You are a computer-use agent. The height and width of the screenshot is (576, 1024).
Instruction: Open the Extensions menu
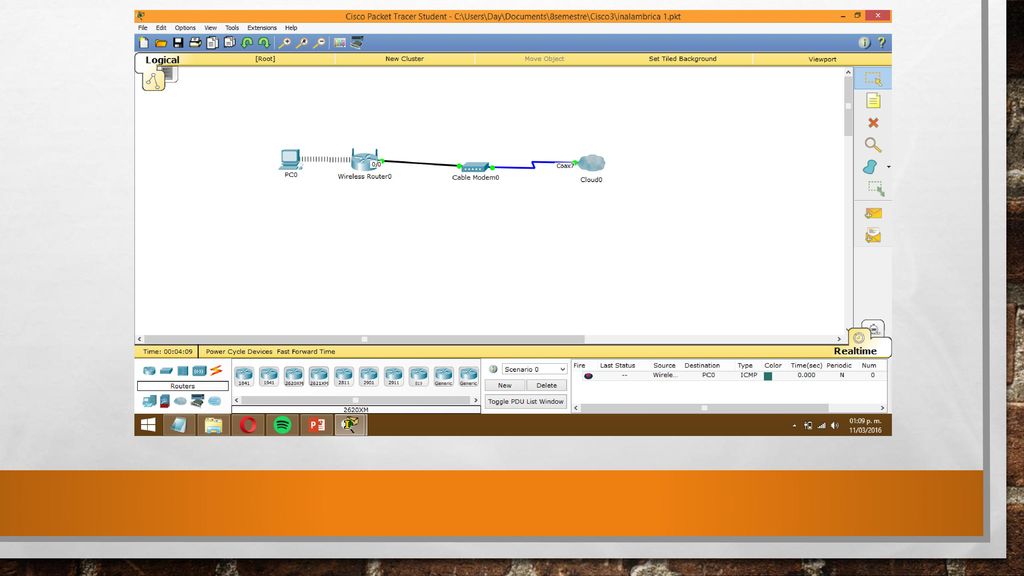point(262,28)
